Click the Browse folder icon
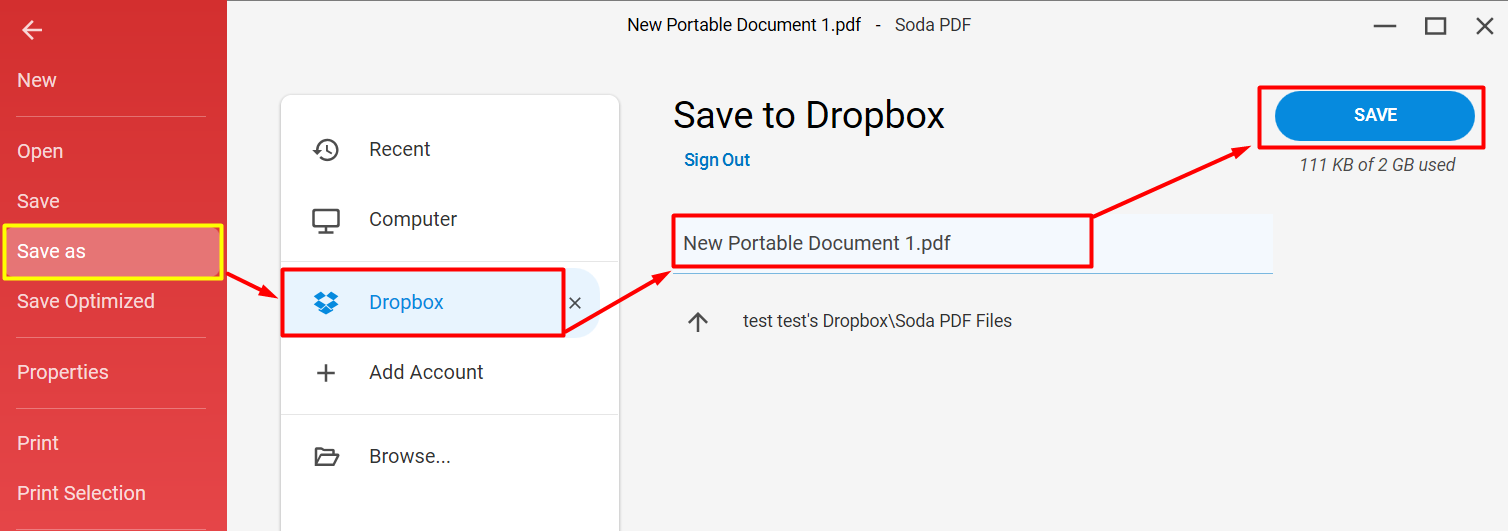Image resolution: width=1508 pixels, height=531 pixels. (x=326, y=457)
